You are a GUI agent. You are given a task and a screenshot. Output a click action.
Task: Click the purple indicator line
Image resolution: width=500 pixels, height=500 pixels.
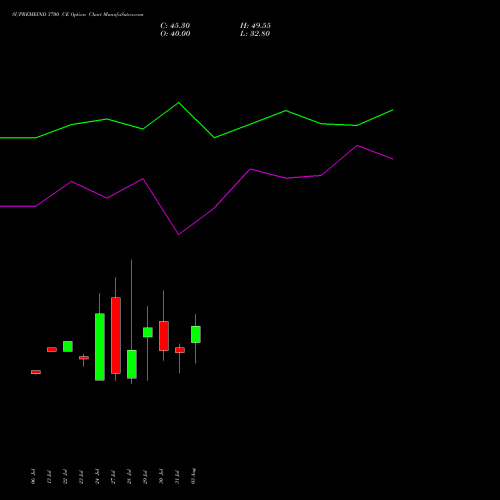click(197, 190)
